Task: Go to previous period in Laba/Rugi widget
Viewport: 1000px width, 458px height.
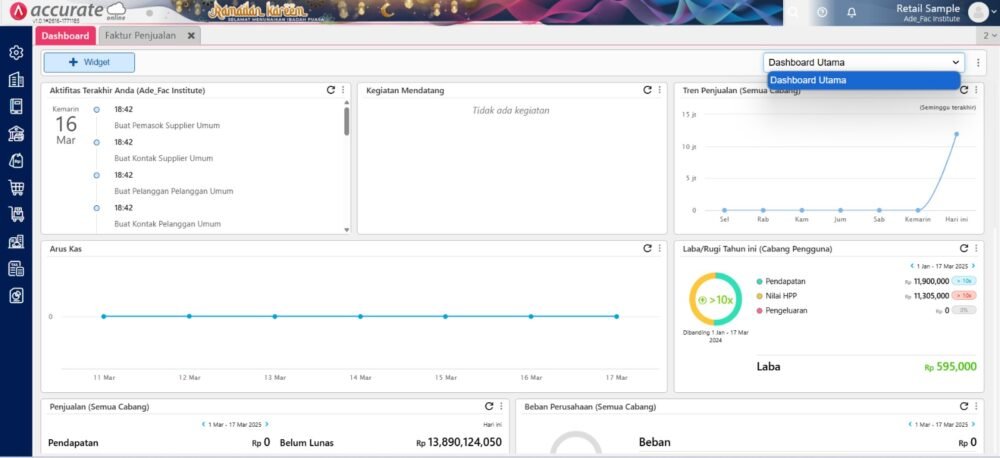Action: [911, 266]
